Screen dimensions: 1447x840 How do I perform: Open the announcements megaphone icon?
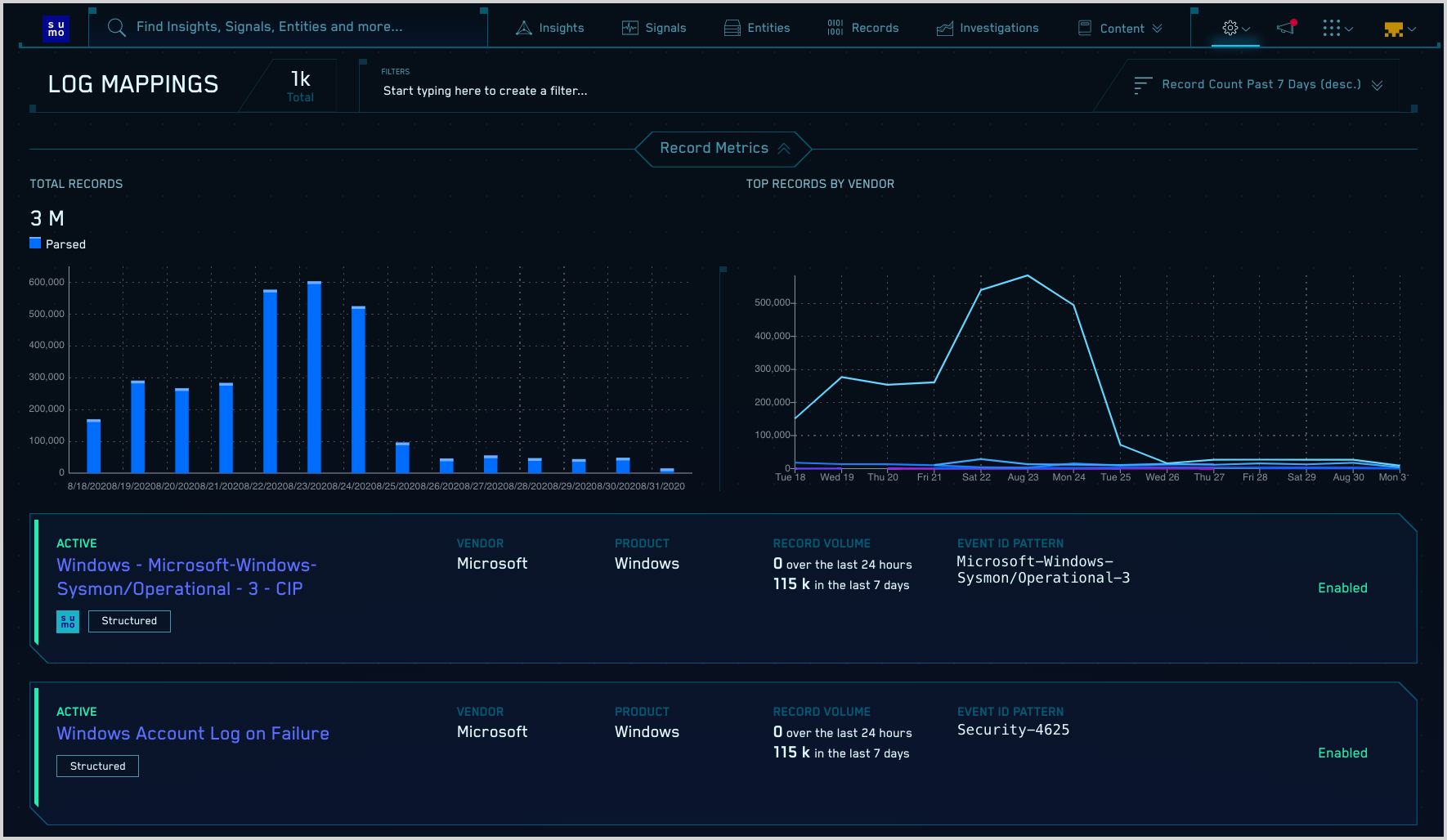(1286, 28)
